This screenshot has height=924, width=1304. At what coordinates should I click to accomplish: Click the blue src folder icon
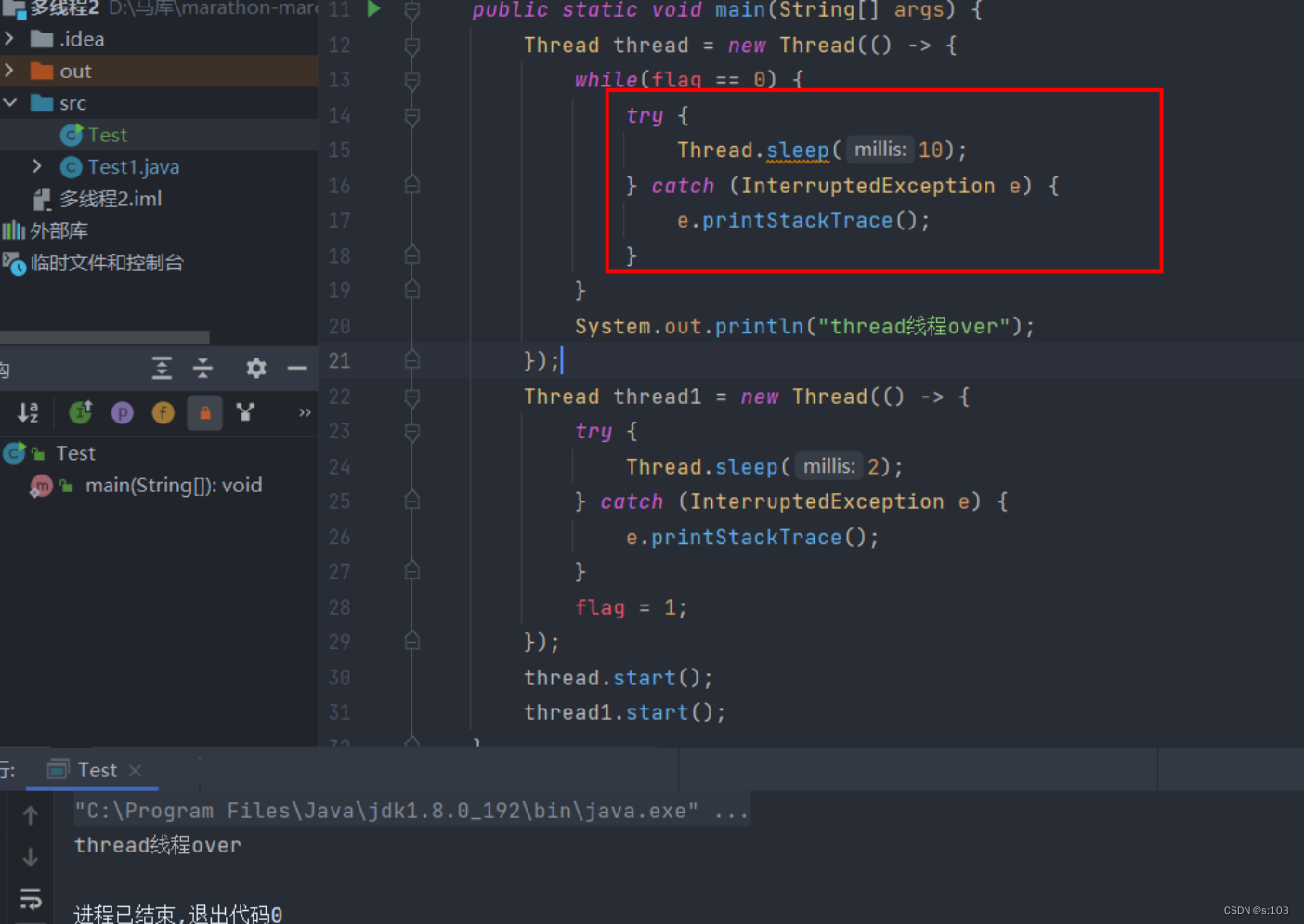(41, 103)
